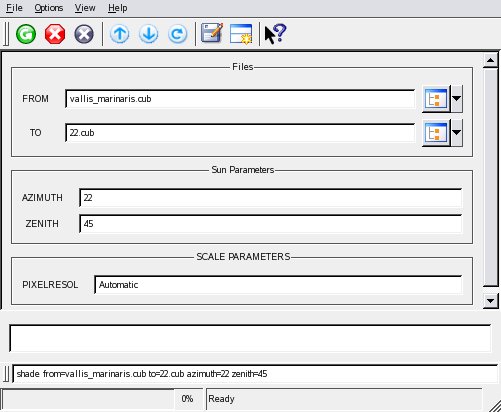Screen dimensions: 501x412
Task: Stop the running program with red X icon
Action: click(55, 34)
